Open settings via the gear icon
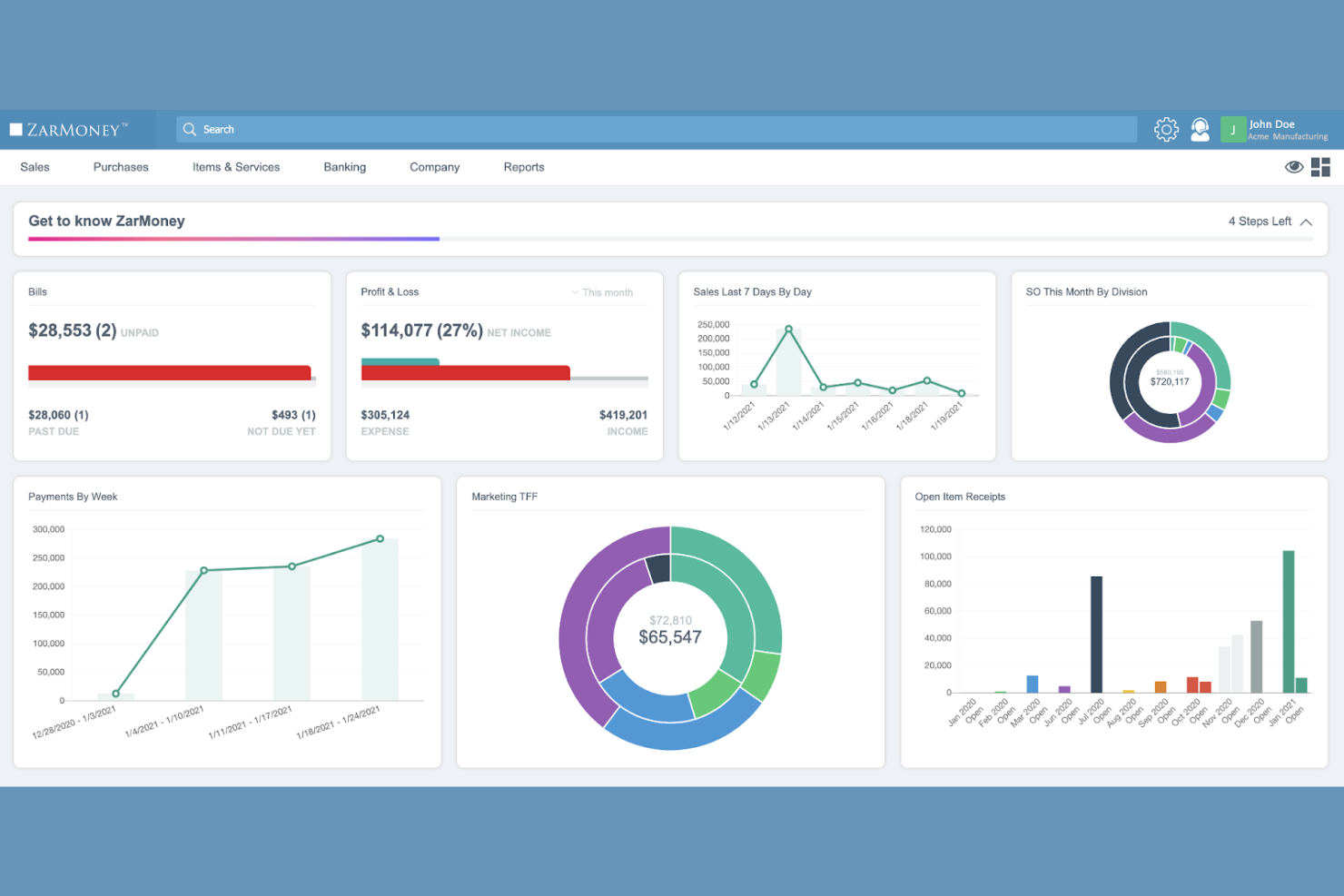This screenshot has height=896, width=1344. (x=1166, y=130)
